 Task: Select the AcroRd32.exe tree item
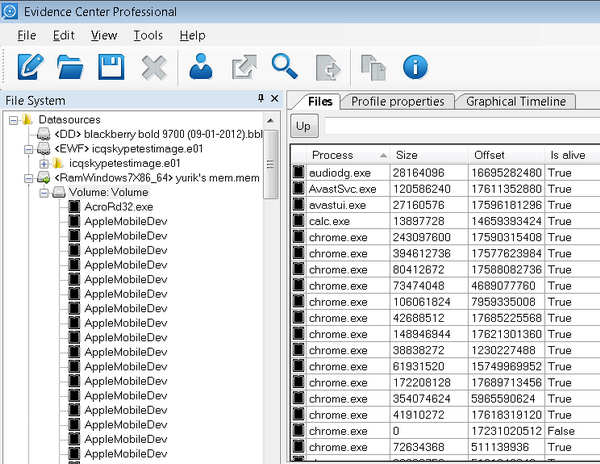pos(118,206)
